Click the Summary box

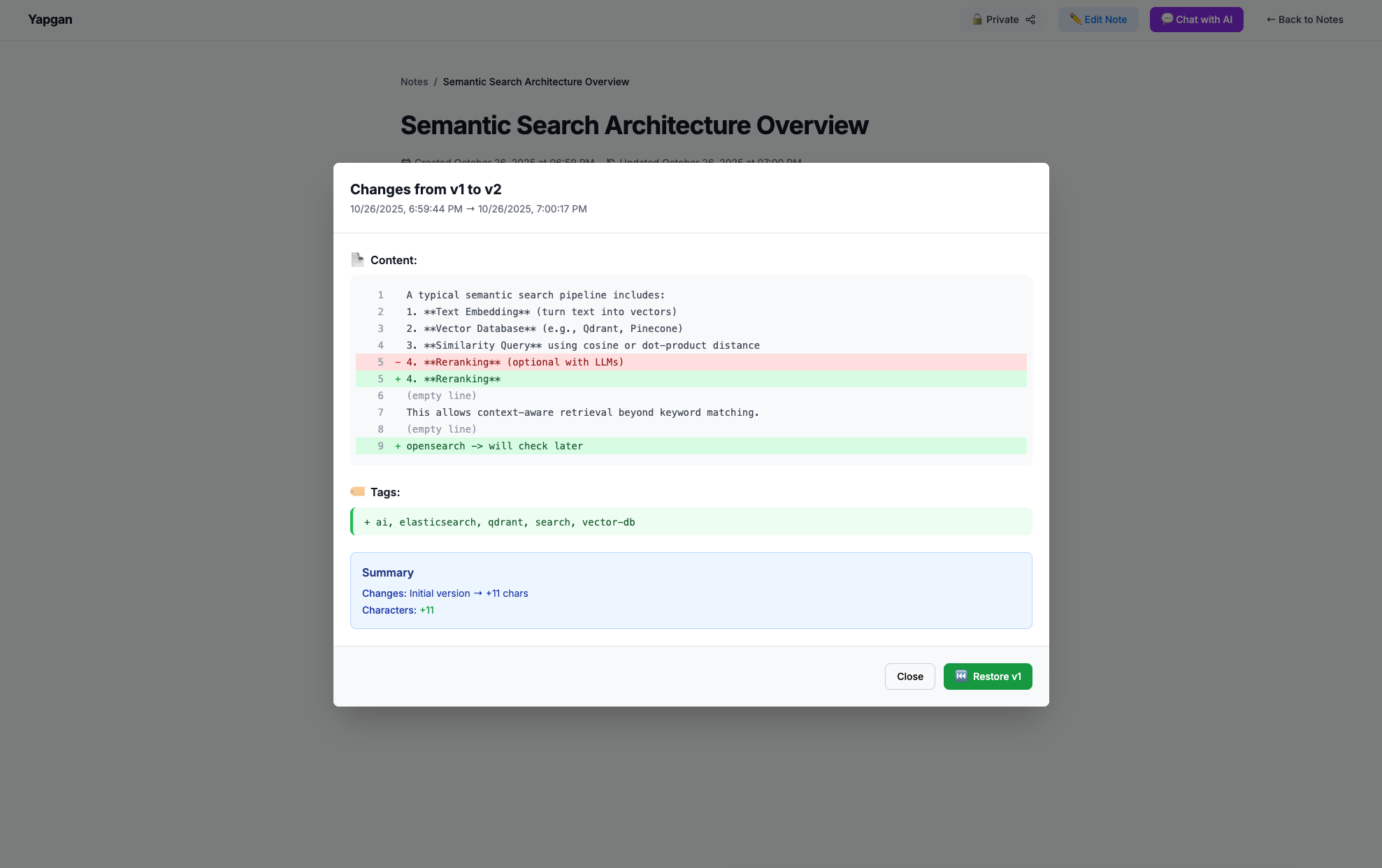pyautogui.click(x=691, y=591)
